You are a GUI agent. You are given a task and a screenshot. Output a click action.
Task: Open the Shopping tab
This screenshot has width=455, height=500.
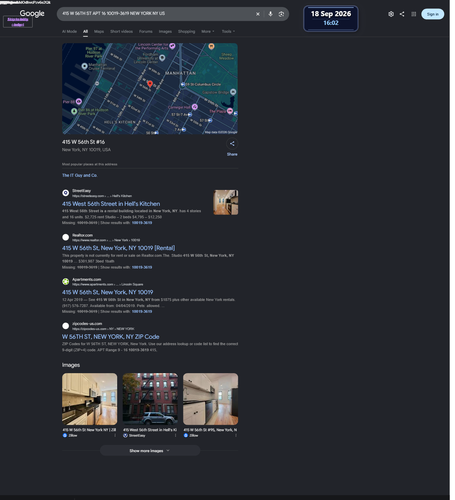[186, 31]
